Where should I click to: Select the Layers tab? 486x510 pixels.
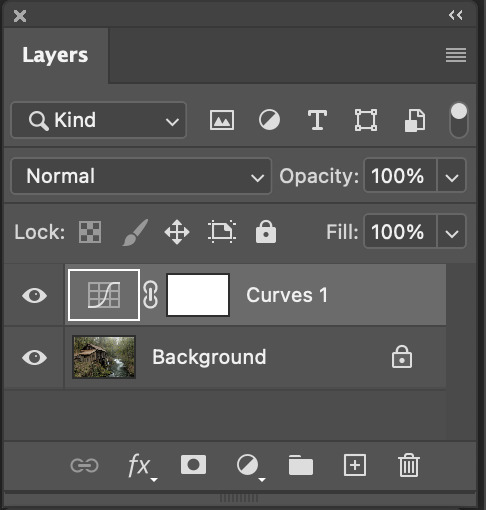55,55
